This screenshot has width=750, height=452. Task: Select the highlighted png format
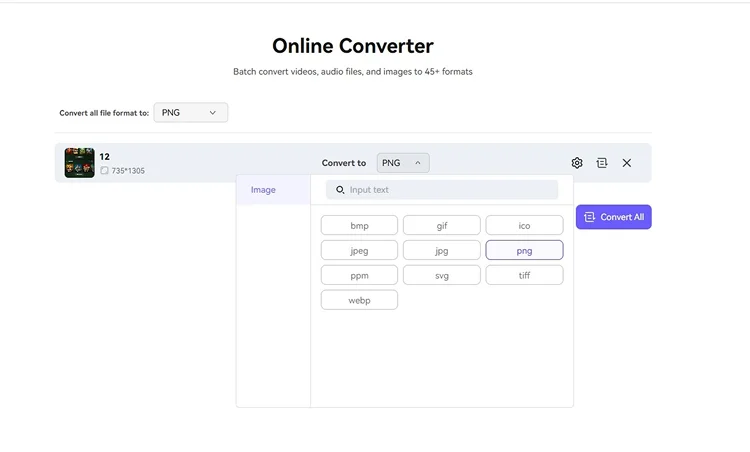tap(524, 251)
